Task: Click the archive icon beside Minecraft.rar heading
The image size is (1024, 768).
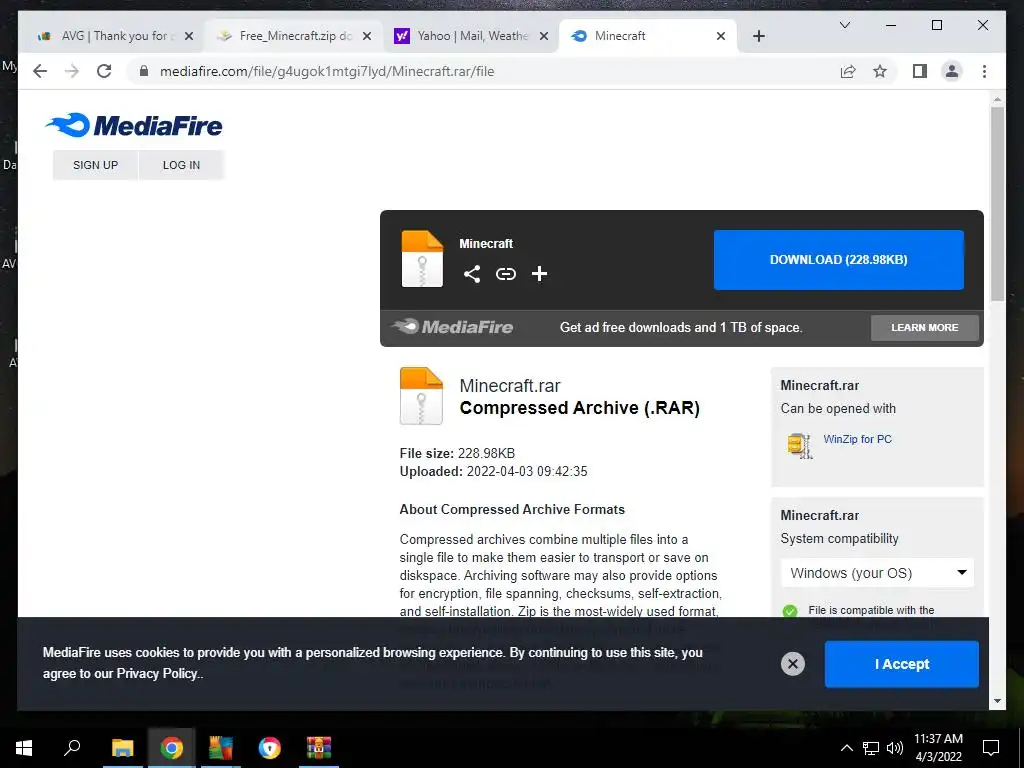Action: click(x=421, y=396)
